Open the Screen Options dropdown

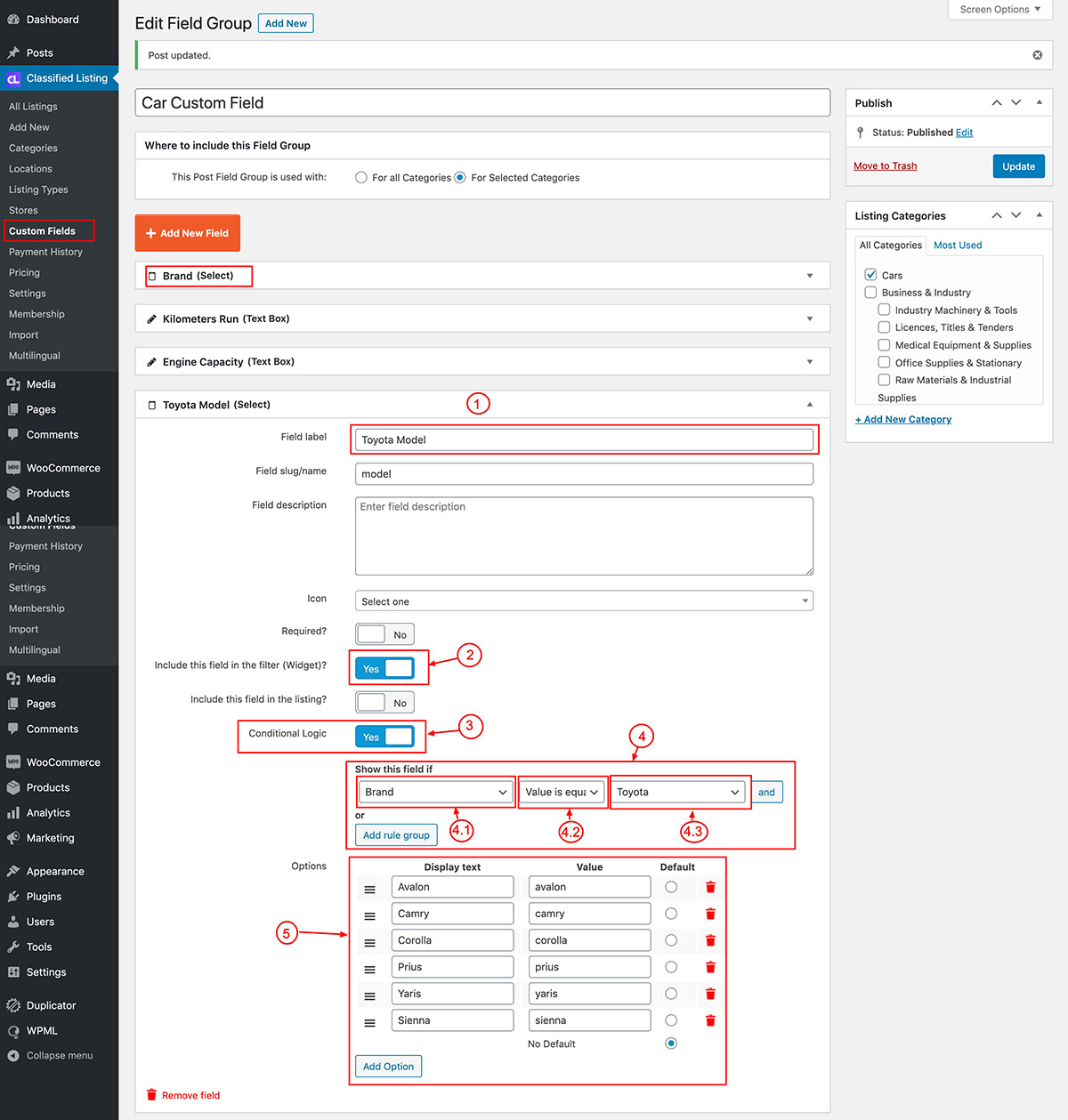pyautogui.click(x=1000, y=10)
